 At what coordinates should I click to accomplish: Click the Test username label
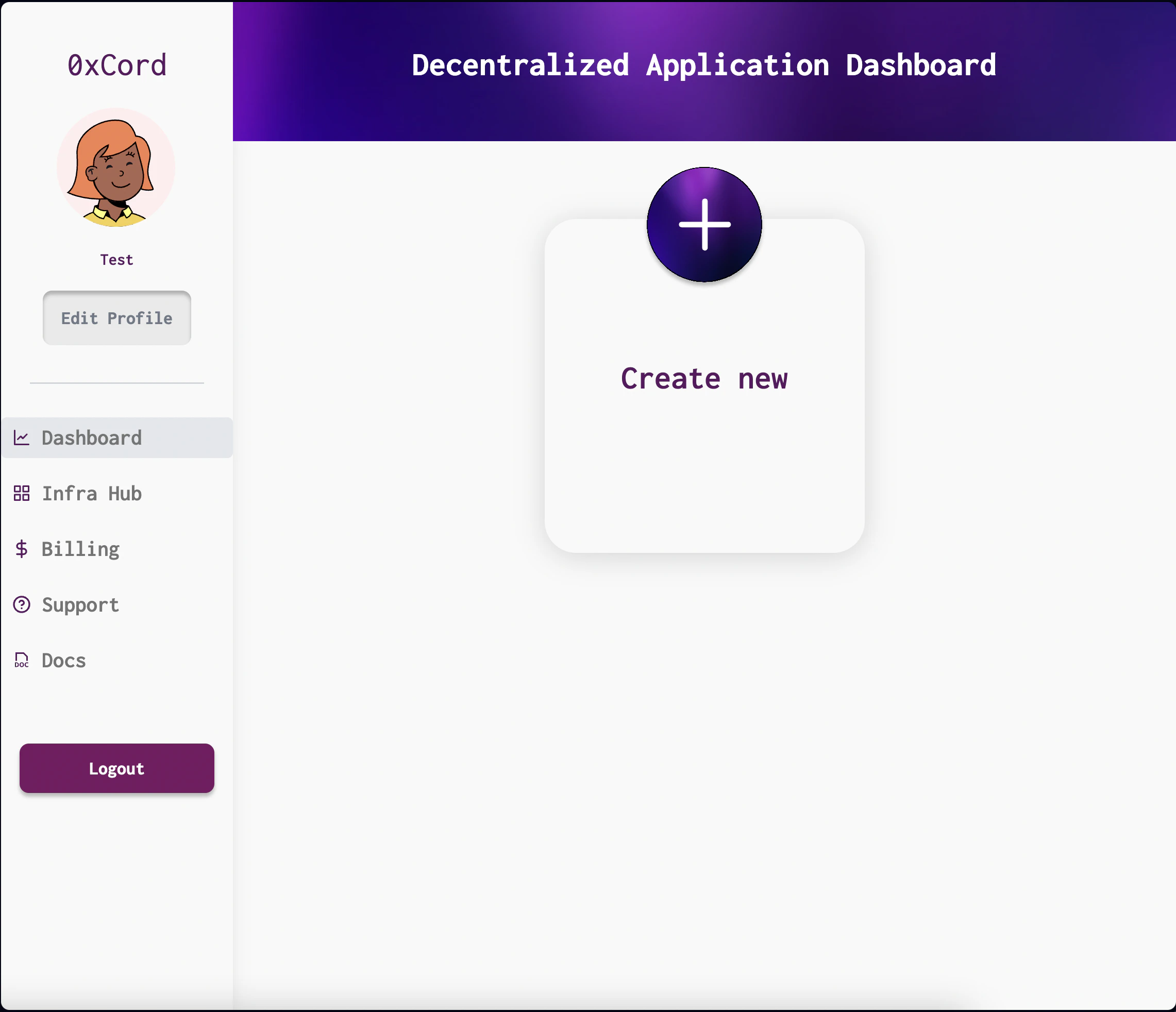(117, 260)
